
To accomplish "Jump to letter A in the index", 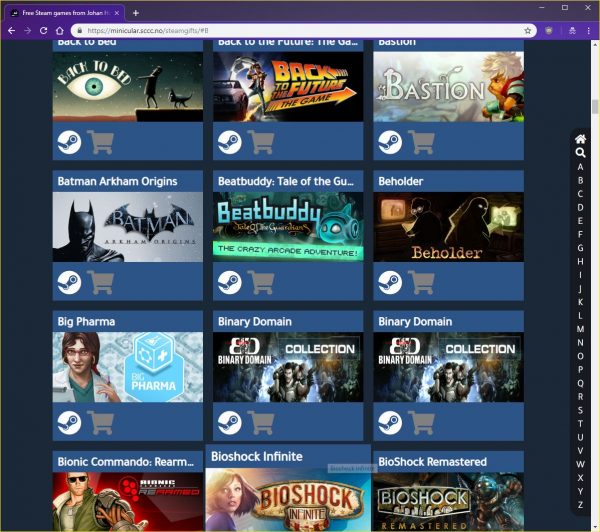I will (x=580, y=167).
